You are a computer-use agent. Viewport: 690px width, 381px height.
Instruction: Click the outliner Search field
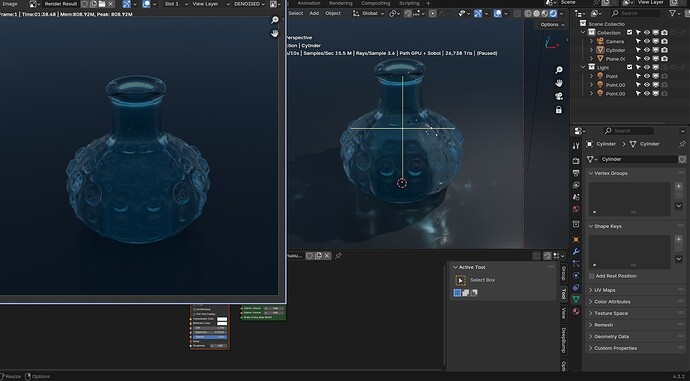[x=636, y=13]
